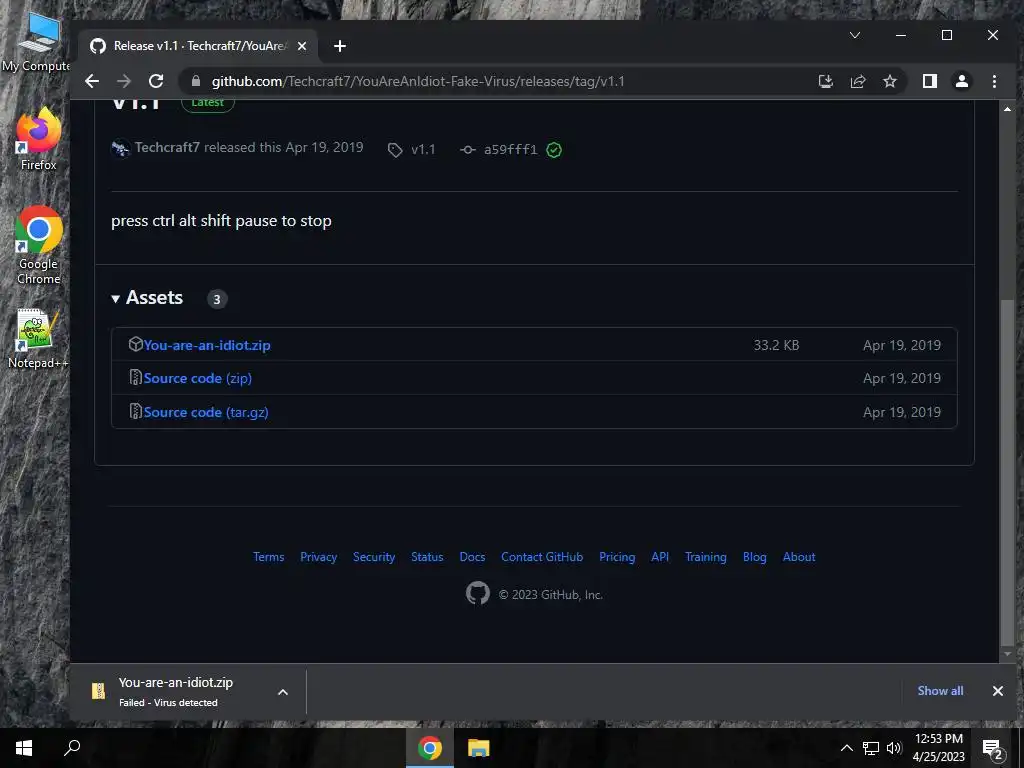Open the Chrome side panel
This screenshot has width=1024, height=768.
930,81
